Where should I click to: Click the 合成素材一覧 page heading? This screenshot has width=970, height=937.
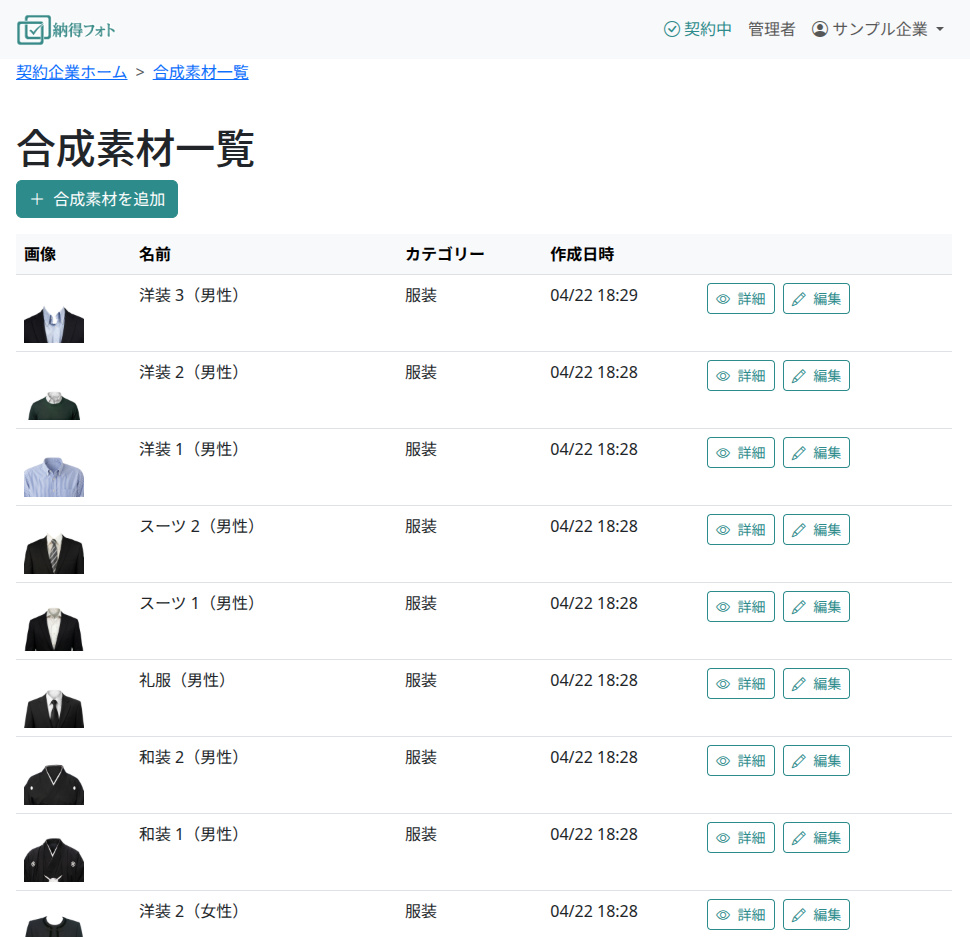(135, 148)
